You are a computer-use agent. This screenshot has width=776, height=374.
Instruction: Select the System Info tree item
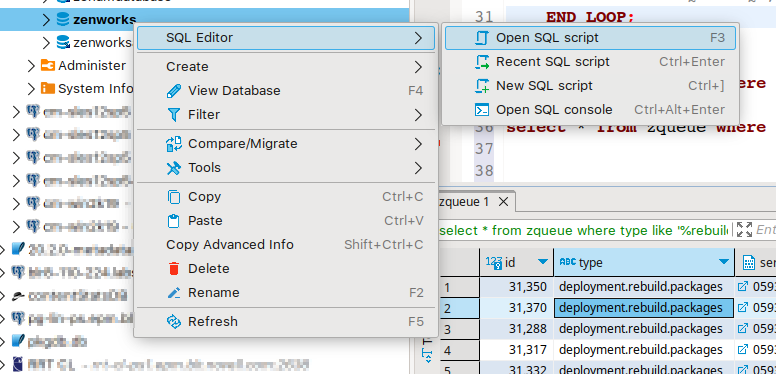click(x=95, y=89)
